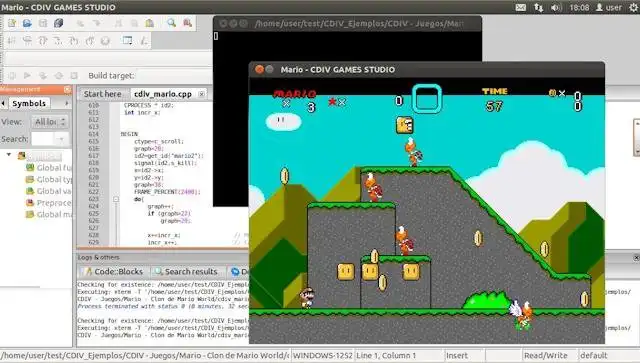Open the Code::Blocks log tab
640x363 pixels.
(114, 272)
